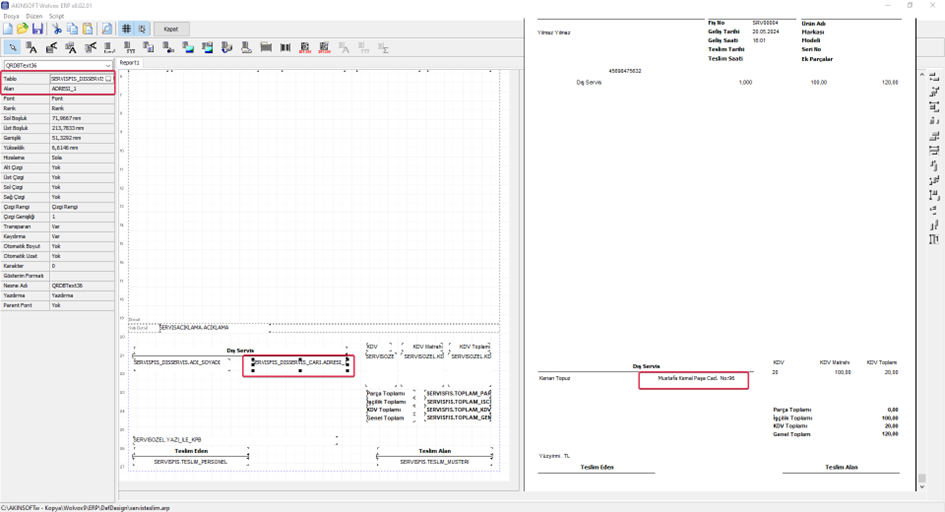
Task: Select the Hizalama property value Sola
Action: (x=81, y=157)
